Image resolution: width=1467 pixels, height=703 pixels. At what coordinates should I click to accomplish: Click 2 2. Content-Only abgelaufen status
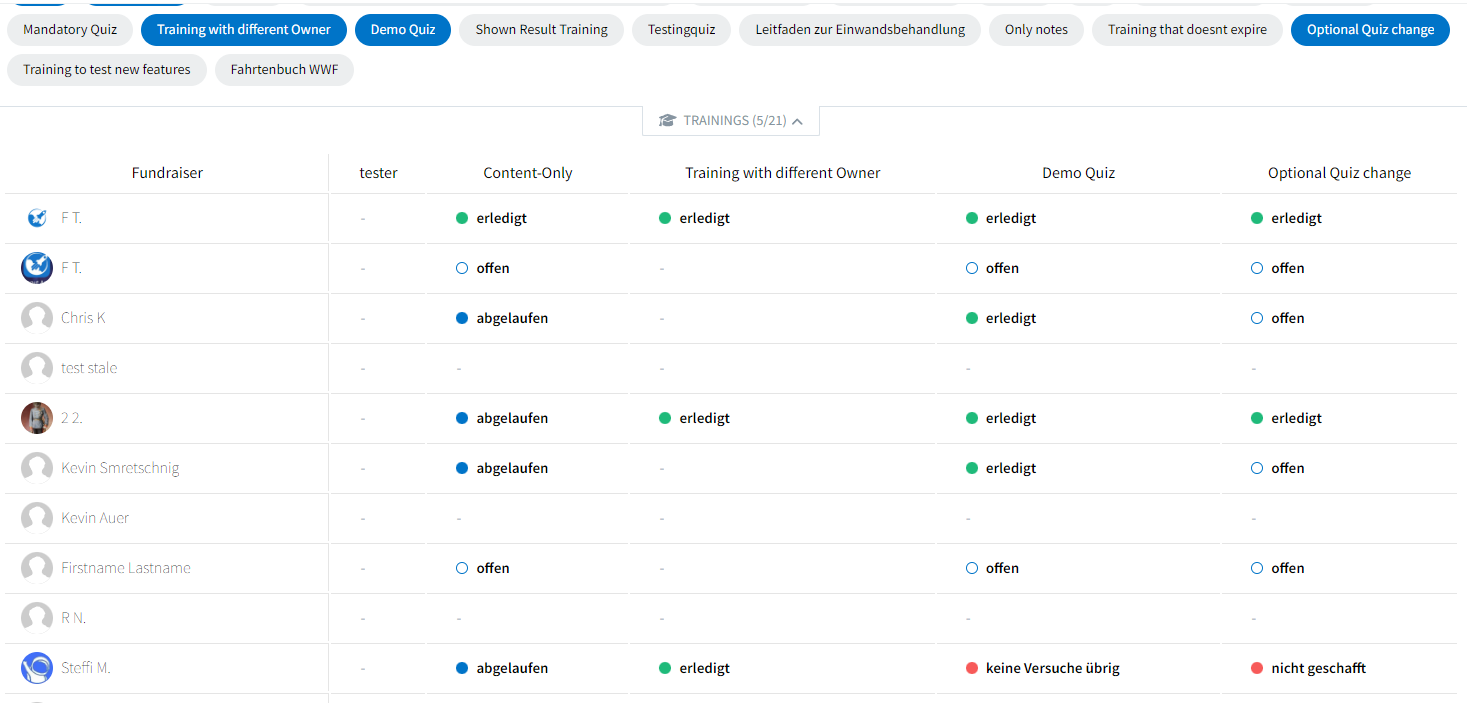[502, 418]
